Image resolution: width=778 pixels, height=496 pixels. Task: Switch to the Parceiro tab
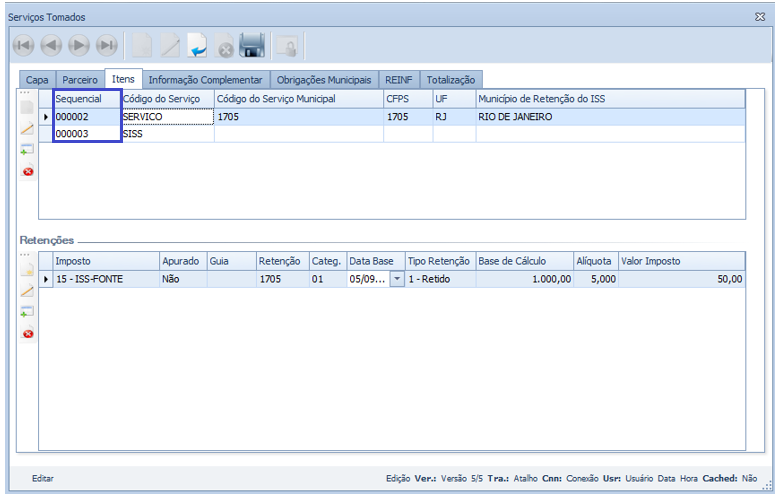[80, 79]
